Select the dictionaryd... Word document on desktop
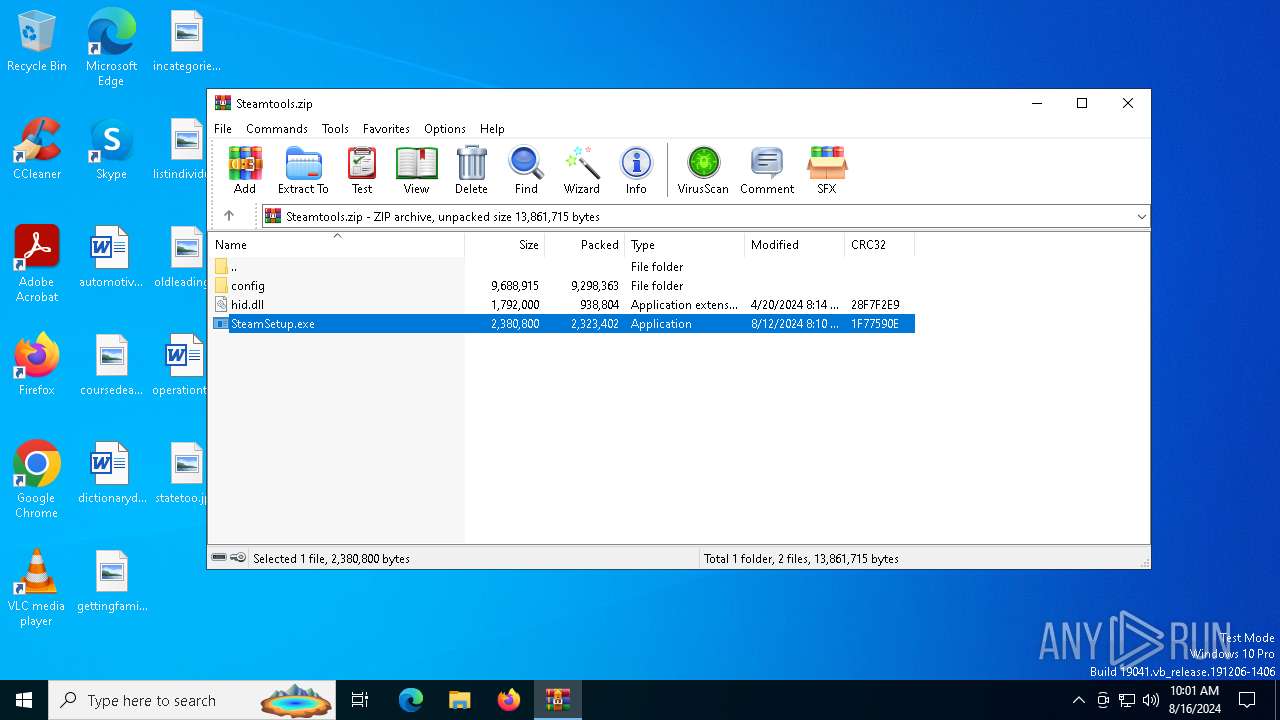Image resolution: width=1280 pixels, height=720 pixels. pos(112,473)
